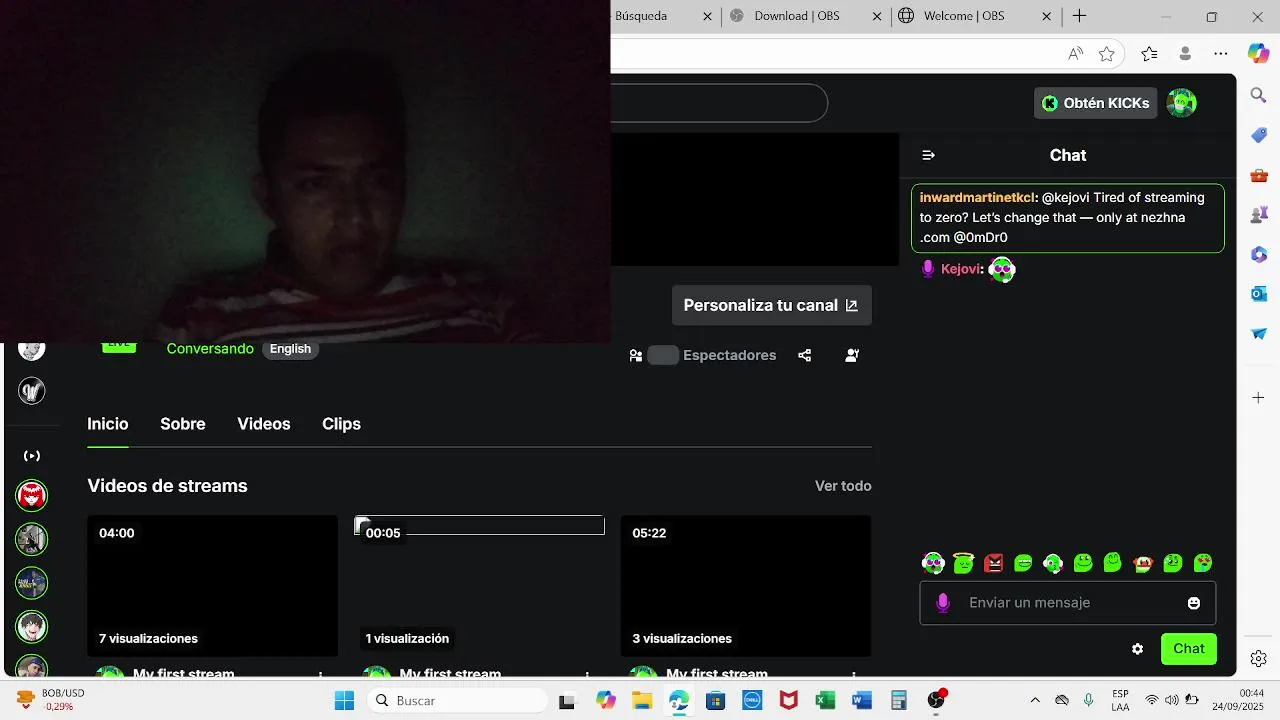This screenshot has width=1280, height=720.
Task: Open the Edge profile icon
Action: 1186,54
